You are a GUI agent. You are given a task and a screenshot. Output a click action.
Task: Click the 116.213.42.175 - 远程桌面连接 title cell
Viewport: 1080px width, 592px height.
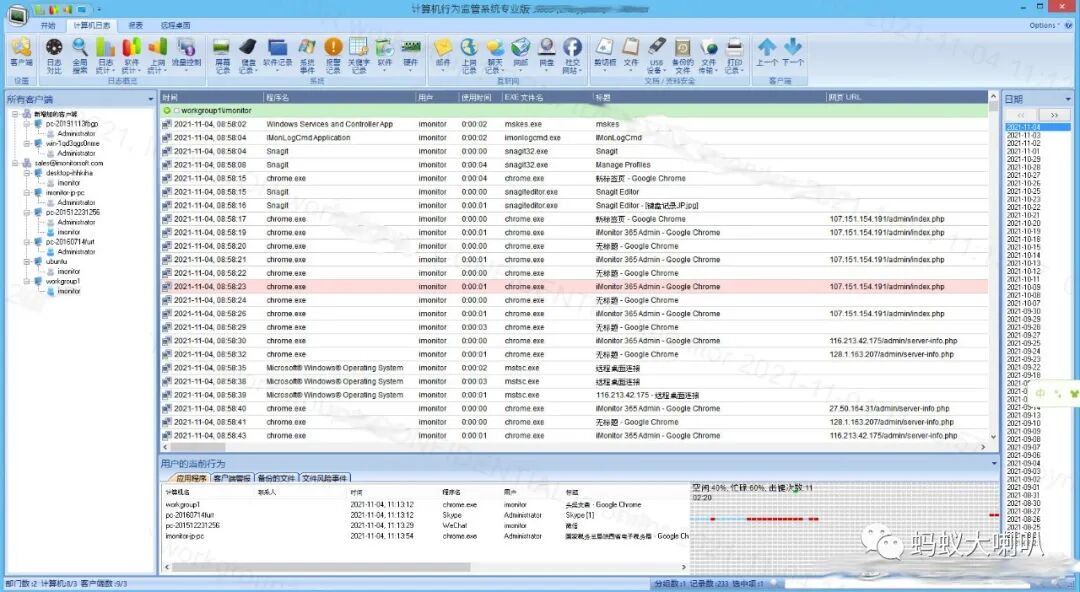[647, 395]
